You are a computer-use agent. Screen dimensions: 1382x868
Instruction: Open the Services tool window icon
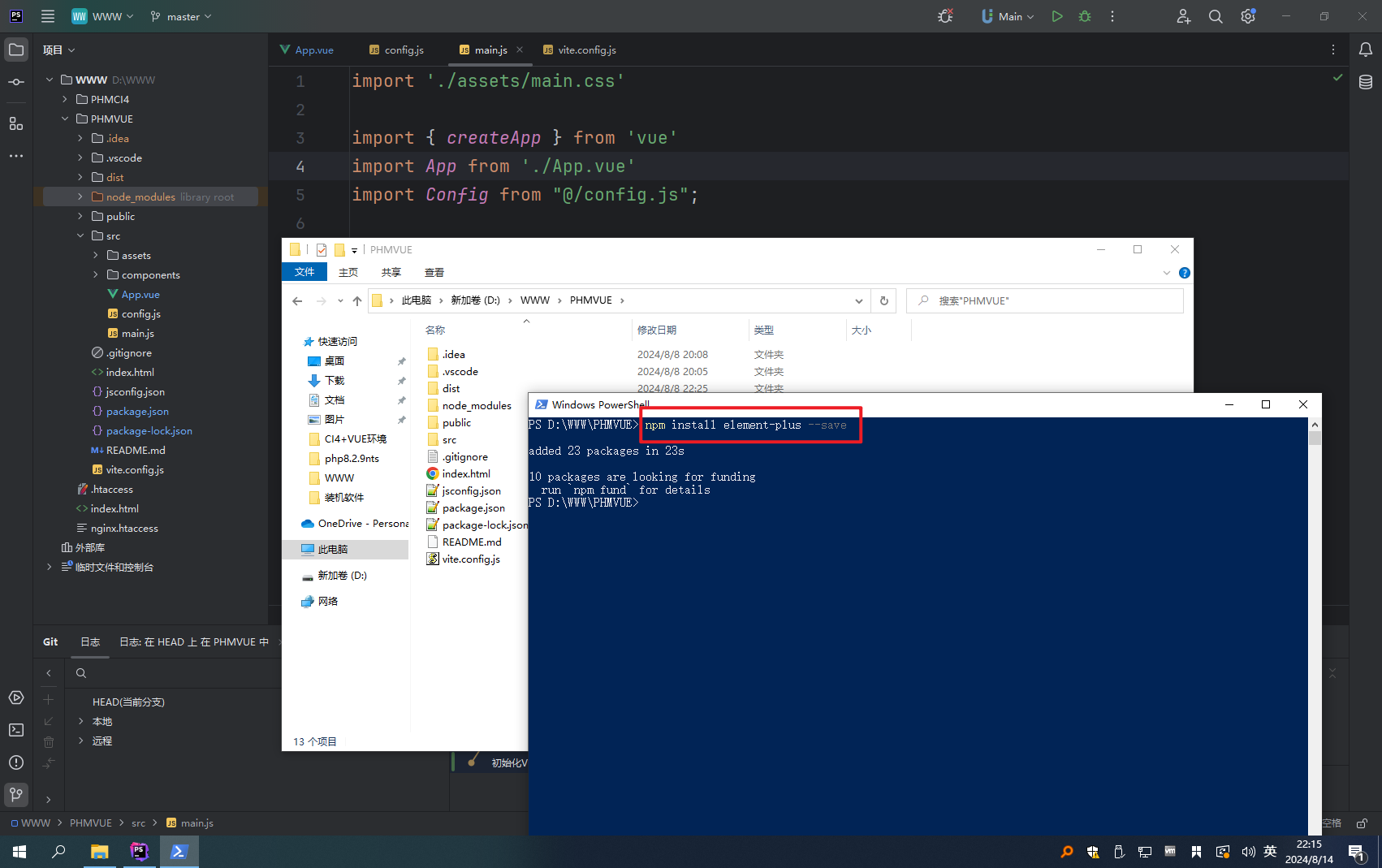16,697
